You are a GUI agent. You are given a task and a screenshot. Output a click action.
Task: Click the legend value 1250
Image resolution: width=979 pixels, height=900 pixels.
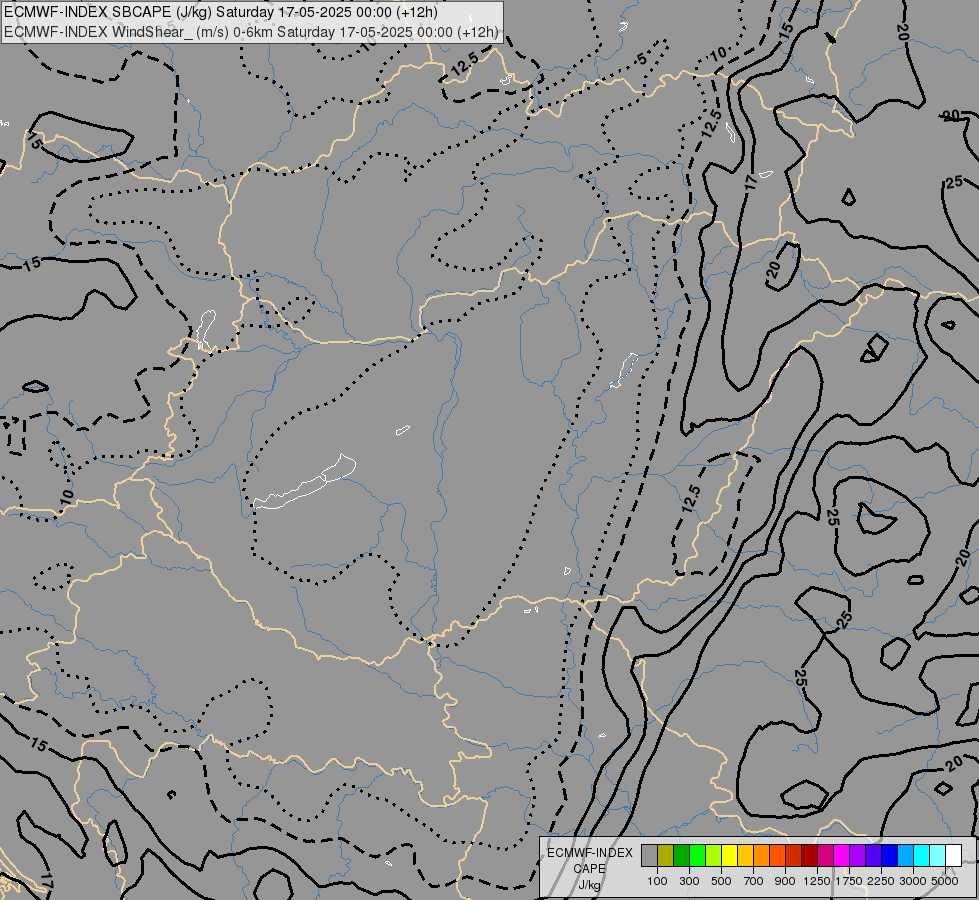817,881
